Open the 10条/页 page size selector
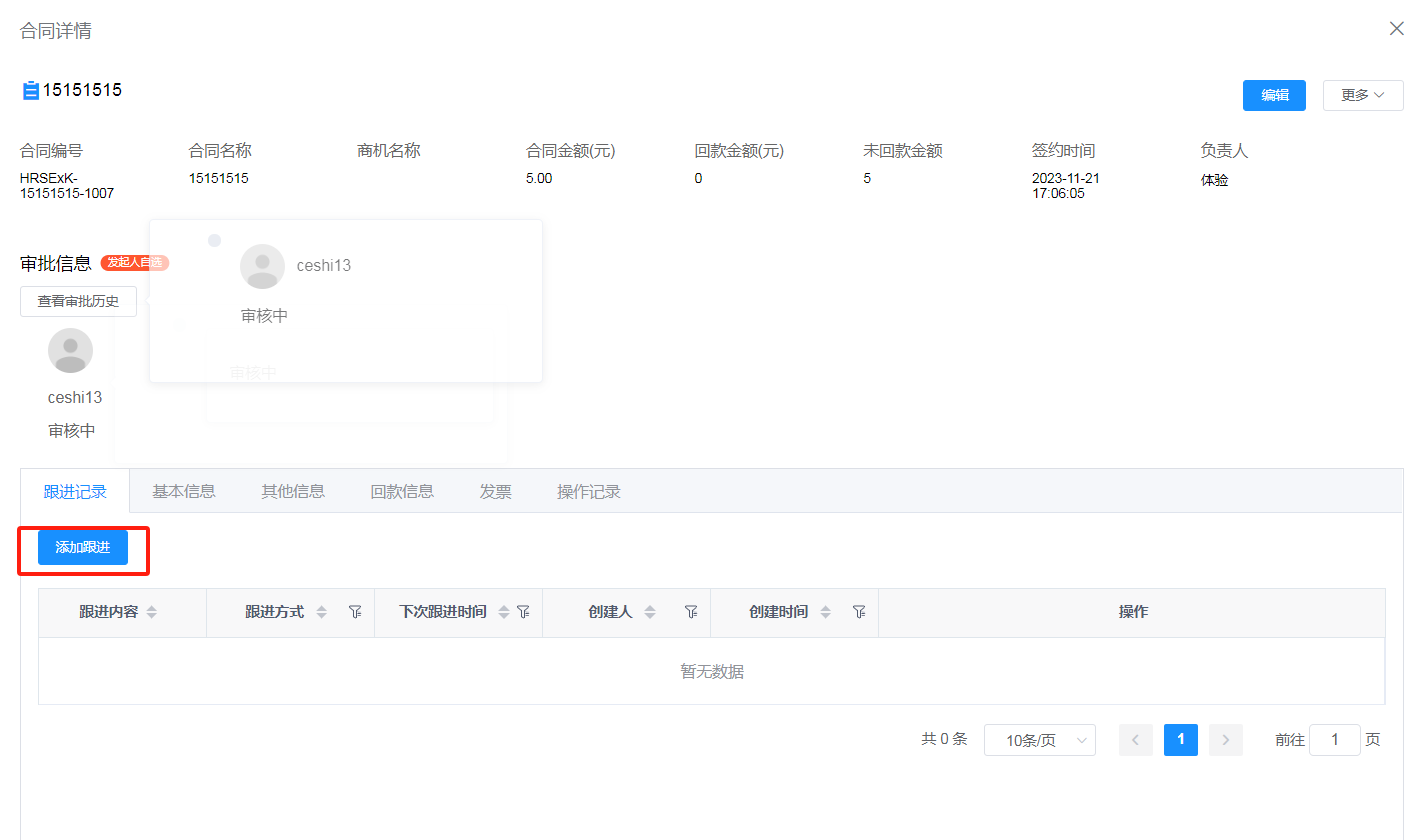 [1039, 740]
